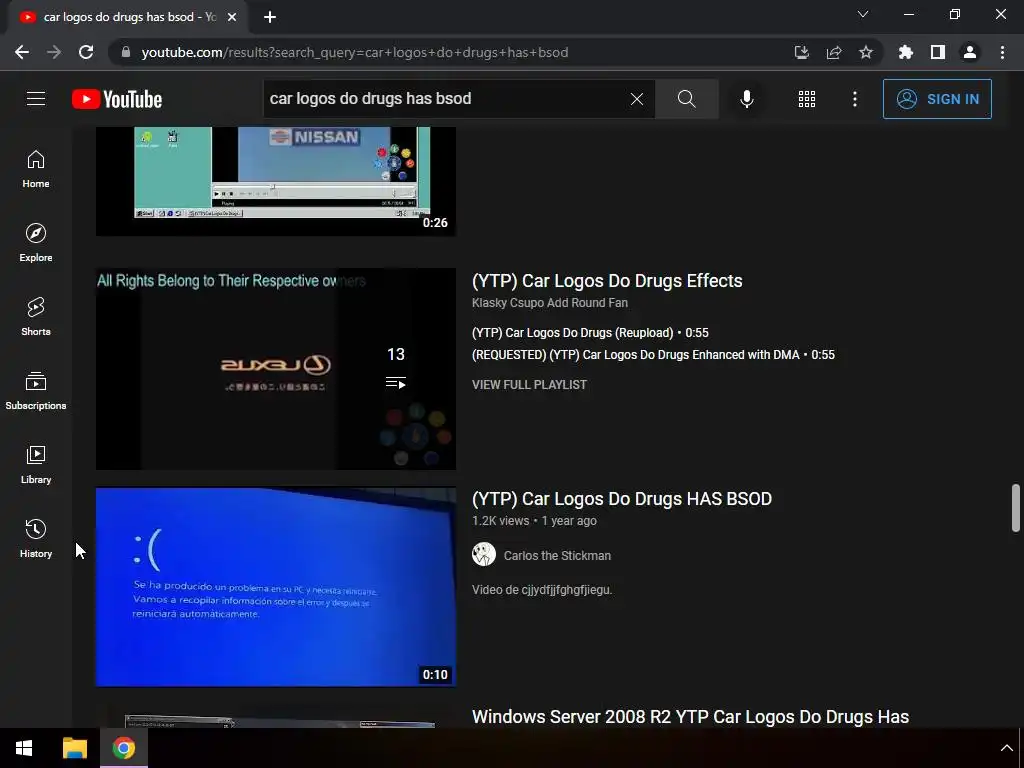Viewport: 1024px width, 768px height.
Task: Click VIEW FULL PLAYLIST
Action: (529, 385)
